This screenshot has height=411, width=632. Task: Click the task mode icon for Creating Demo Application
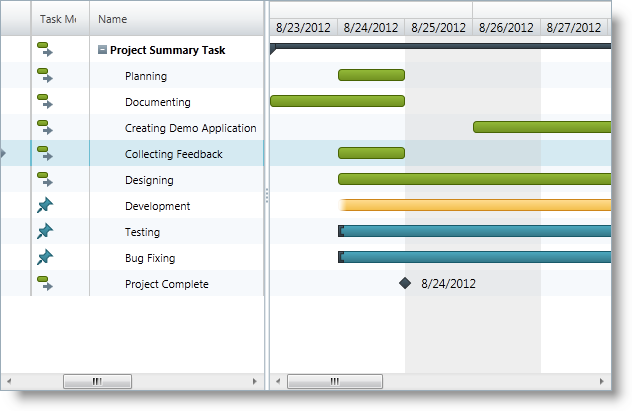44,128
